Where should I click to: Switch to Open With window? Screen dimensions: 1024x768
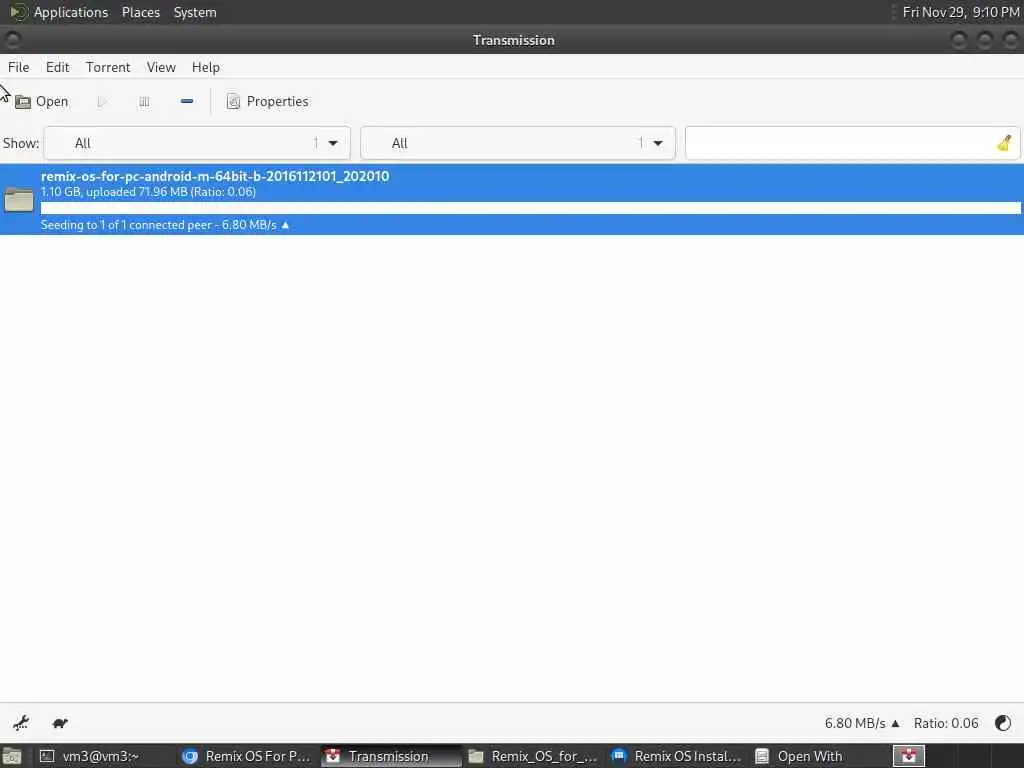[x=820, y=756]
